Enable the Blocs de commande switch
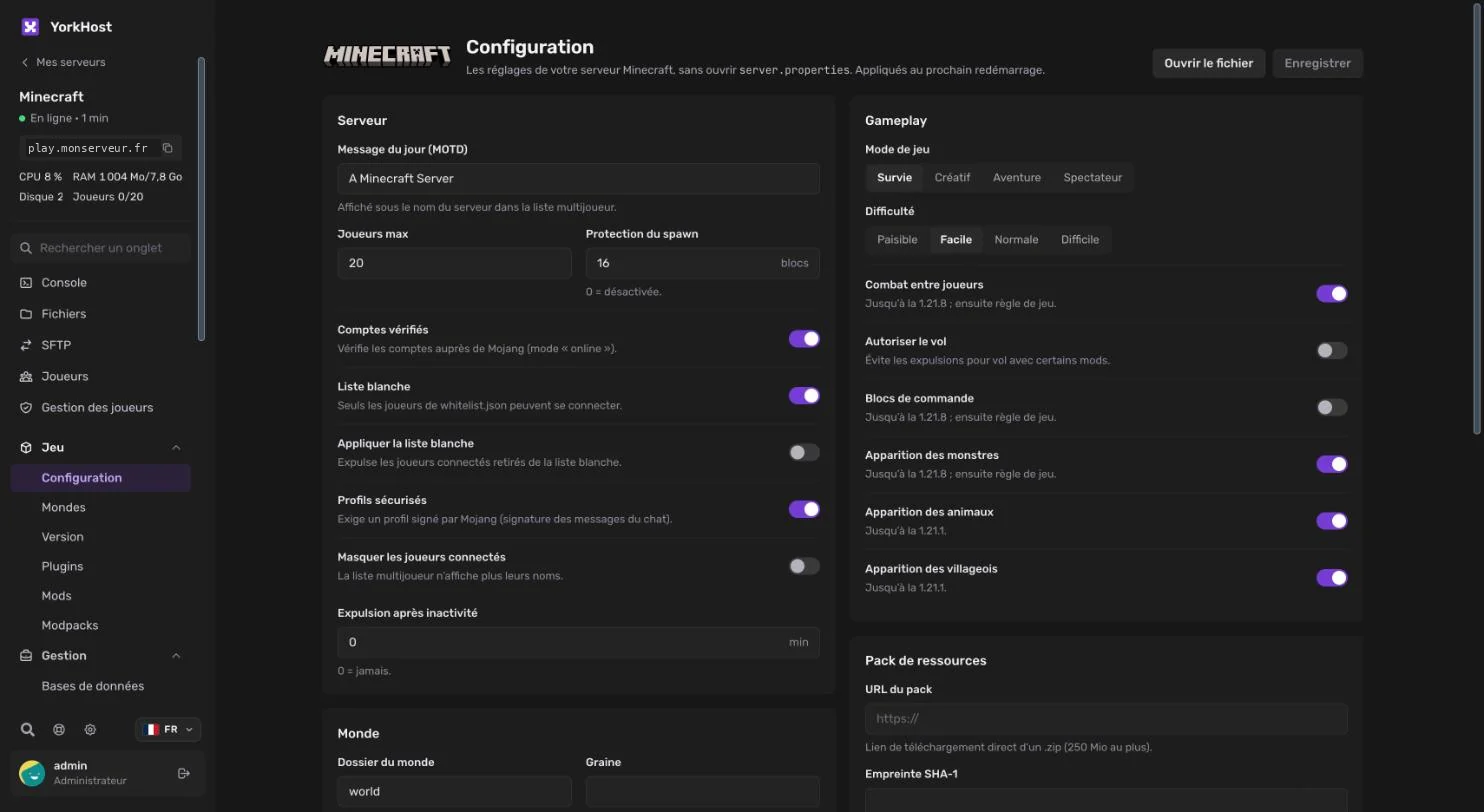The width and height of the screenshot is (1484, 812). coord(1331,408)
